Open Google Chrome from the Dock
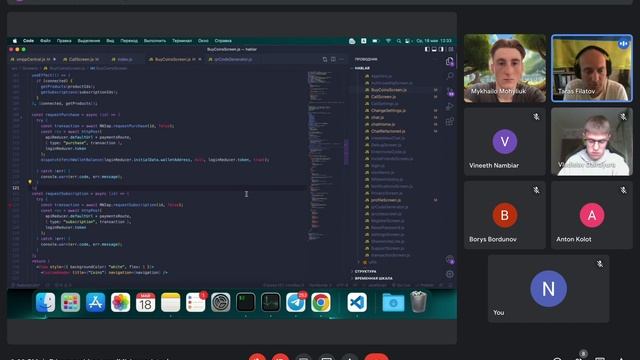640x360 pixels. click(321, 302)
